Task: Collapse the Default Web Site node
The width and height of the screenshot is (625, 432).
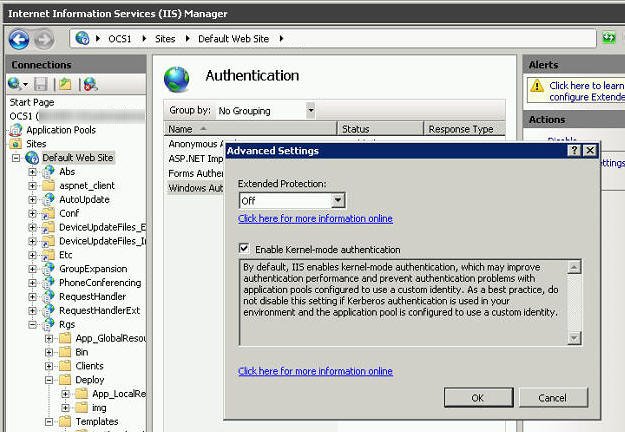Action: 16,158
